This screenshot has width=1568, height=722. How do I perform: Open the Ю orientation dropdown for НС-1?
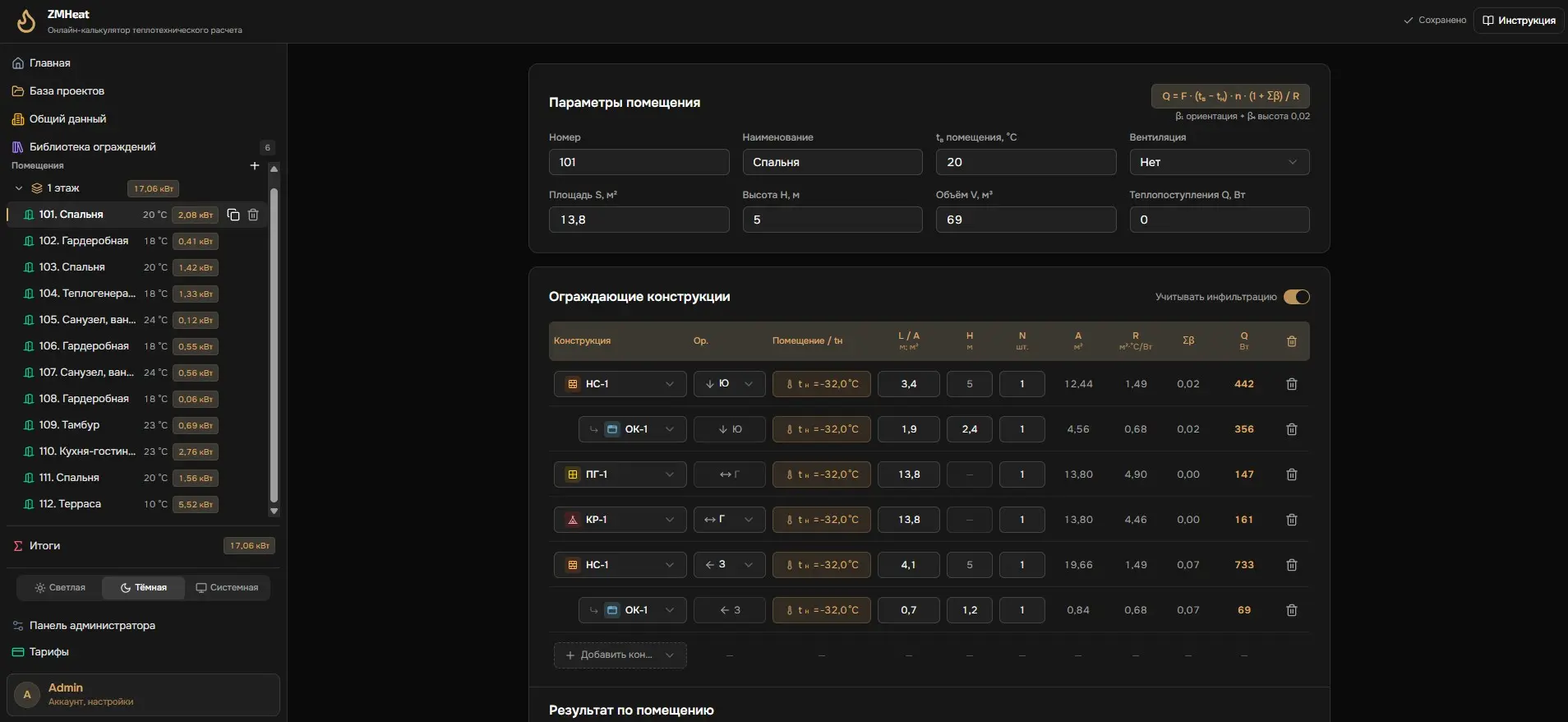coord(730,384)
